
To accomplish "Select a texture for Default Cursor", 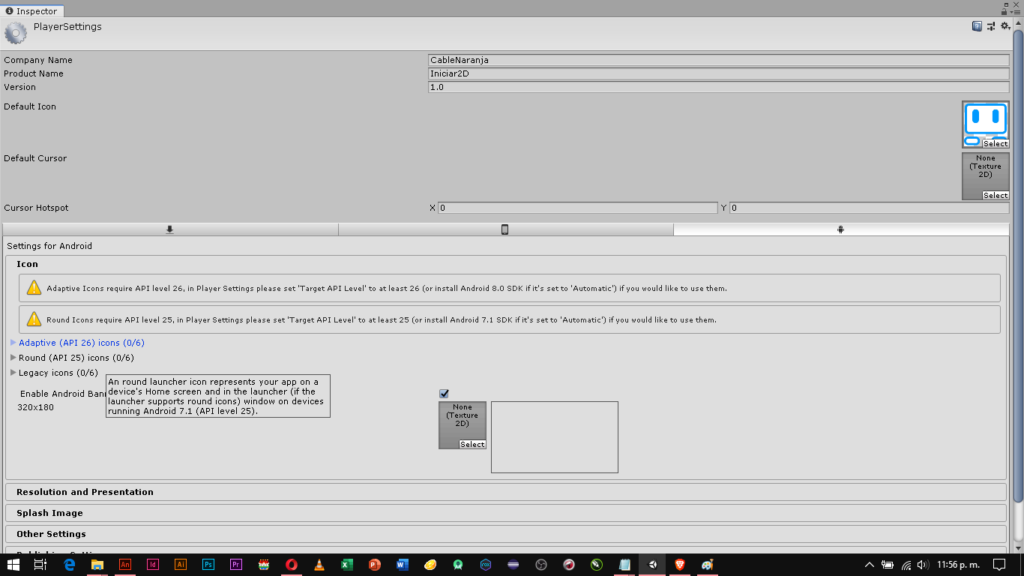I will pos(995,196).
